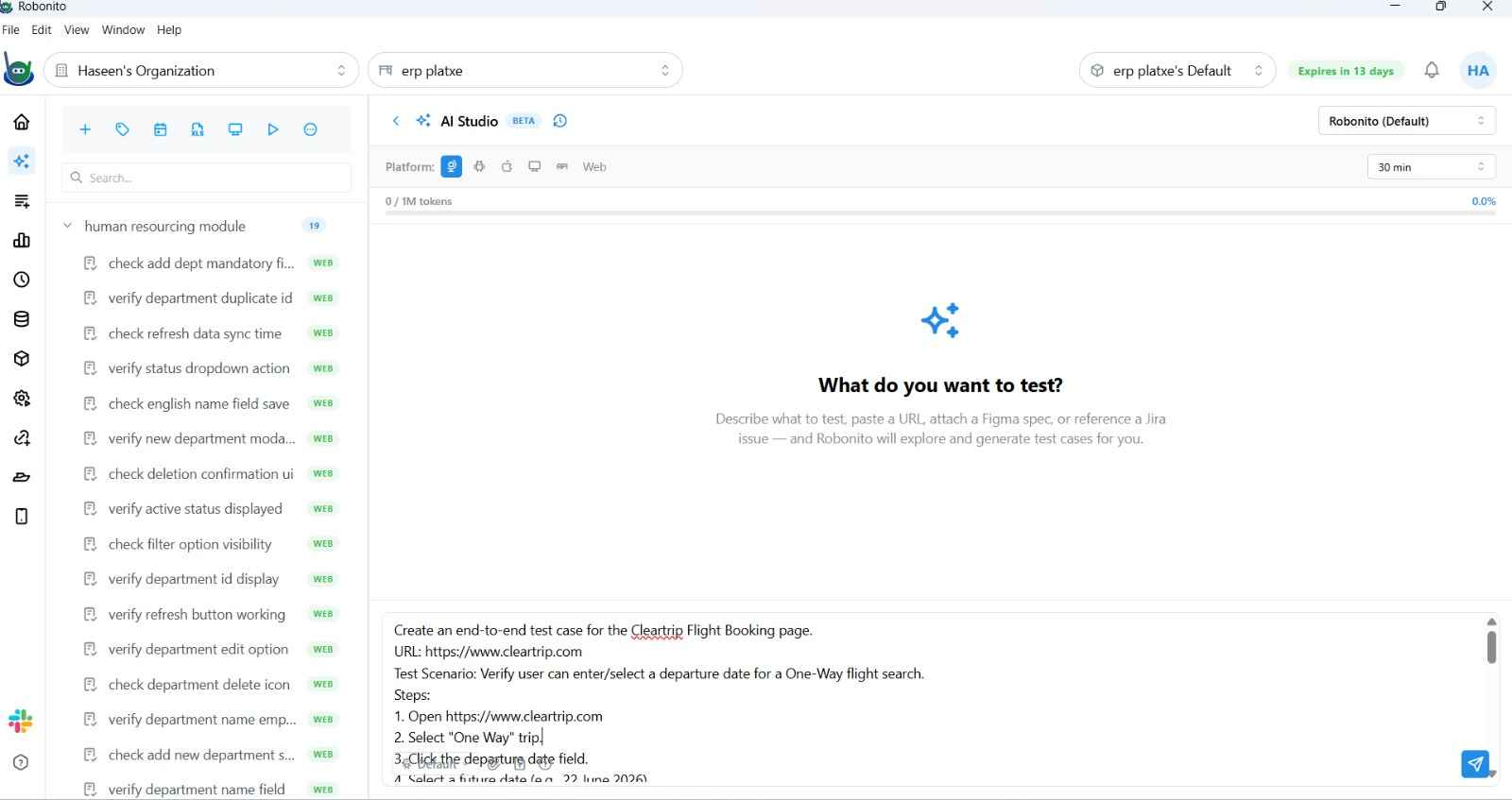Open test 'verify department id display'

[x=193, y=579]
